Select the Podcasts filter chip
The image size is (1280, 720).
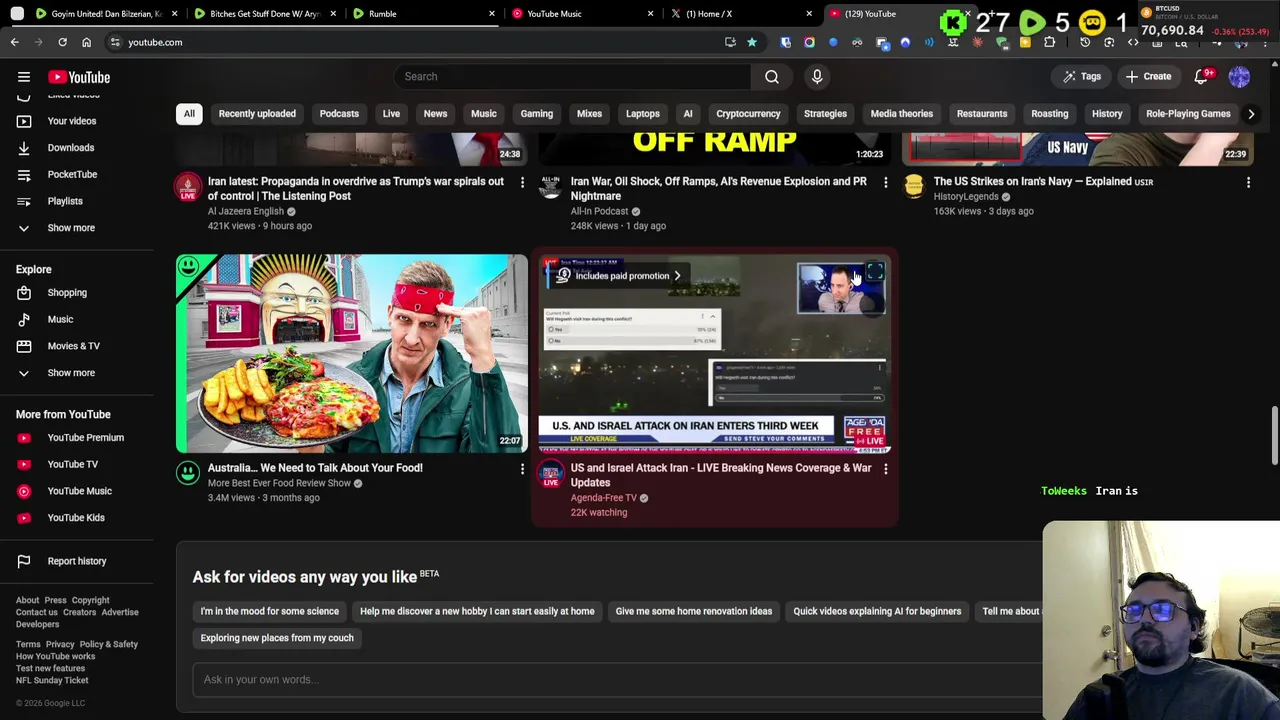coord(339,114)
